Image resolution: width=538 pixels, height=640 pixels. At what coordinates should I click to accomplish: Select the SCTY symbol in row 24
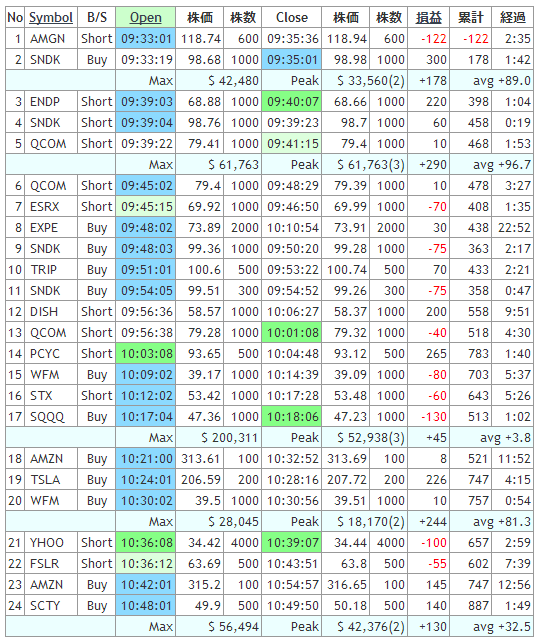(x=45, y=606)
